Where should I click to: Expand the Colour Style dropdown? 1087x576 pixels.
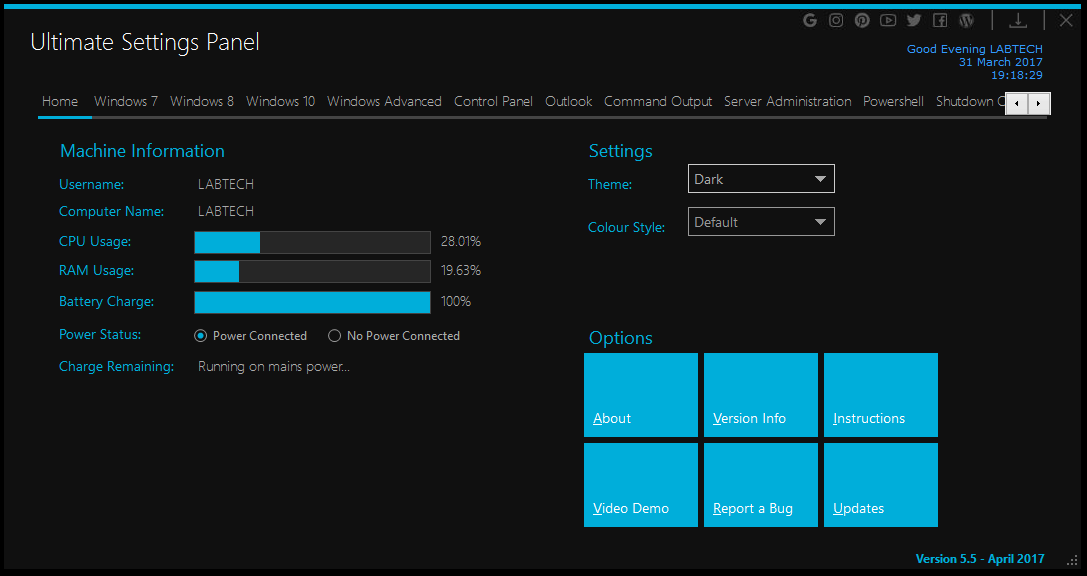(x=761, y=222)
